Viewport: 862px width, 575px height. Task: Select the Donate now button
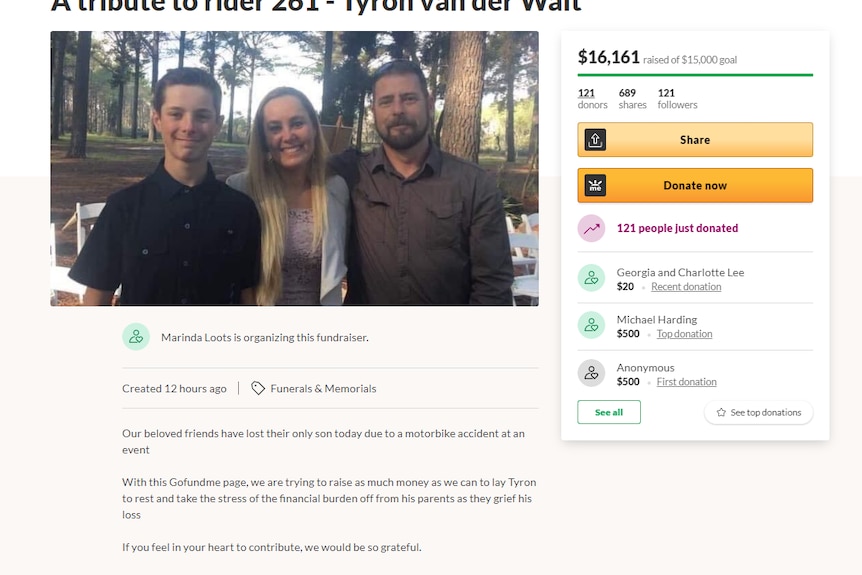click(695, 185)
